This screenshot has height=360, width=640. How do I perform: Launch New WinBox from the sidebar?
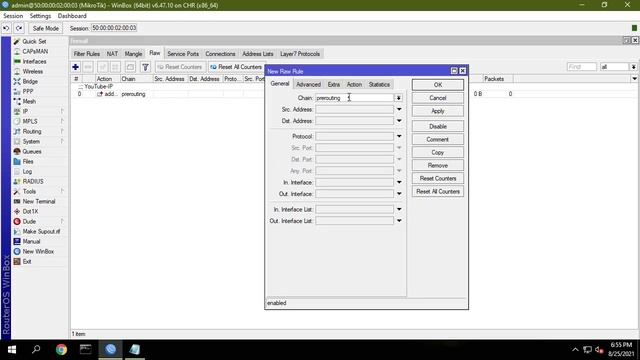[38, 251]
